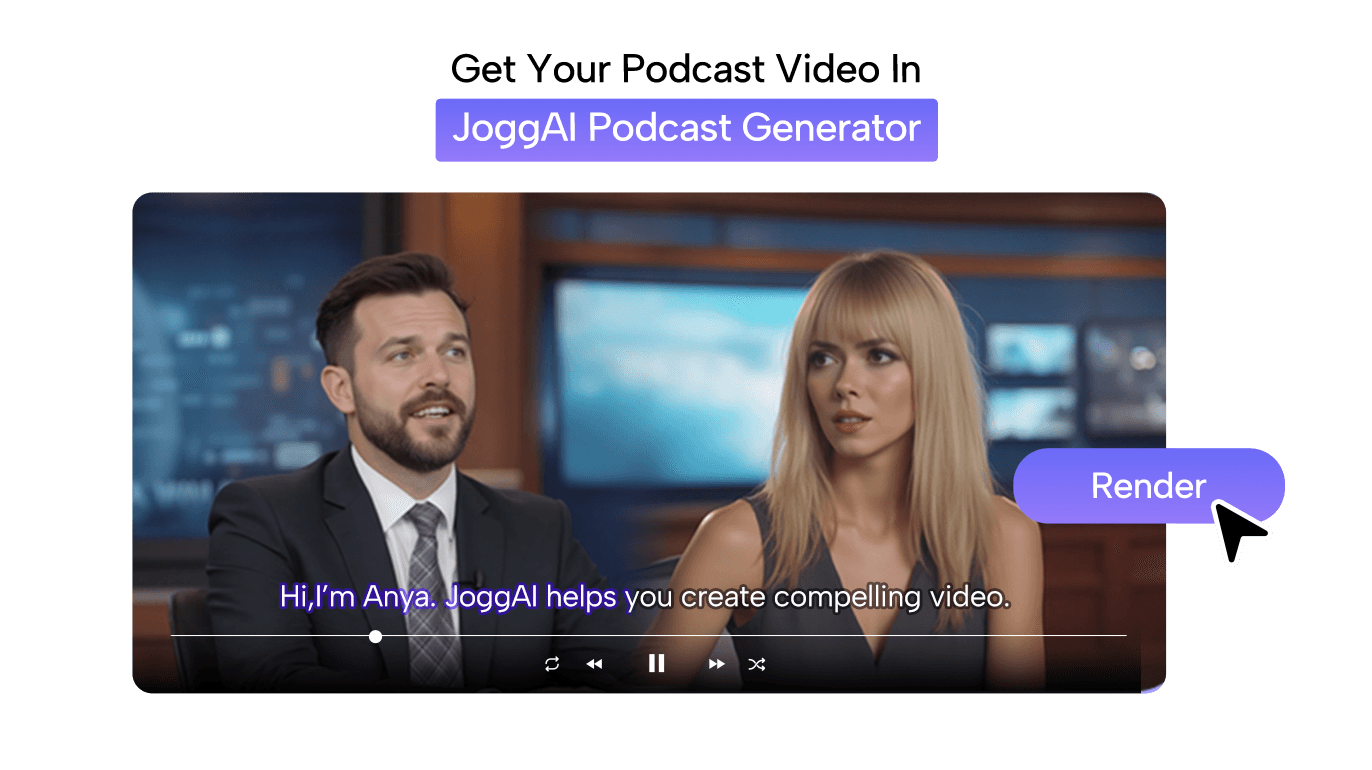The width and height of the screenshot is (1372, 770).
Task: Click the rewind icon in player controls
Action: 594,664
